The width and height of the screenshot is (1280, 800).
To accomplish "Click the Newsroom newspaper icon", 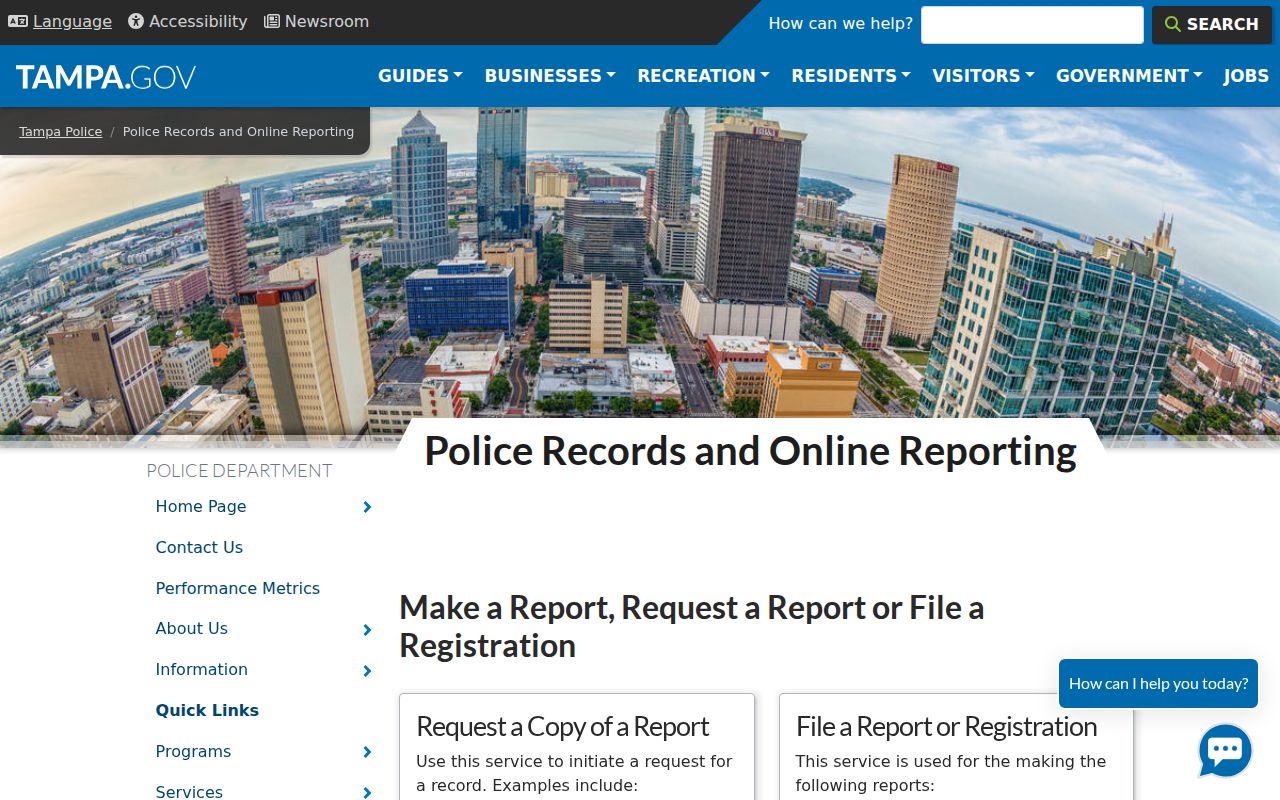I will click(272, 21).
